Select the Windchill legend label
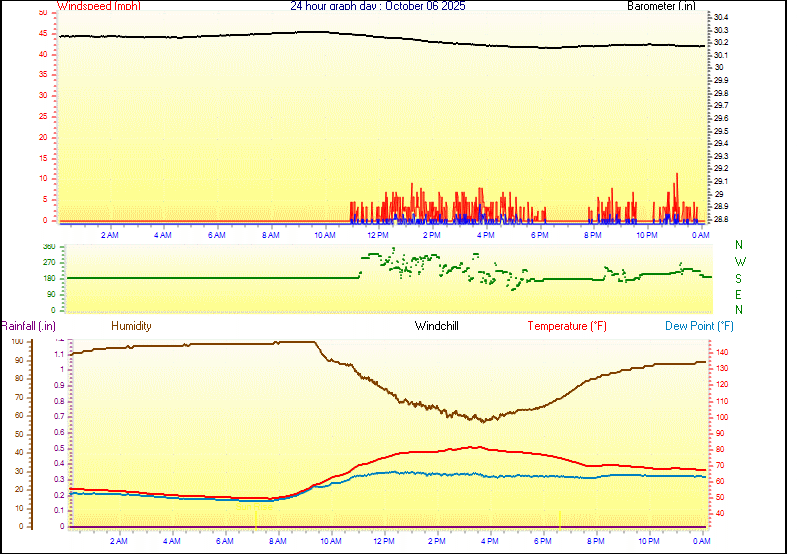 pyautogui.click(x=437, y=326)
